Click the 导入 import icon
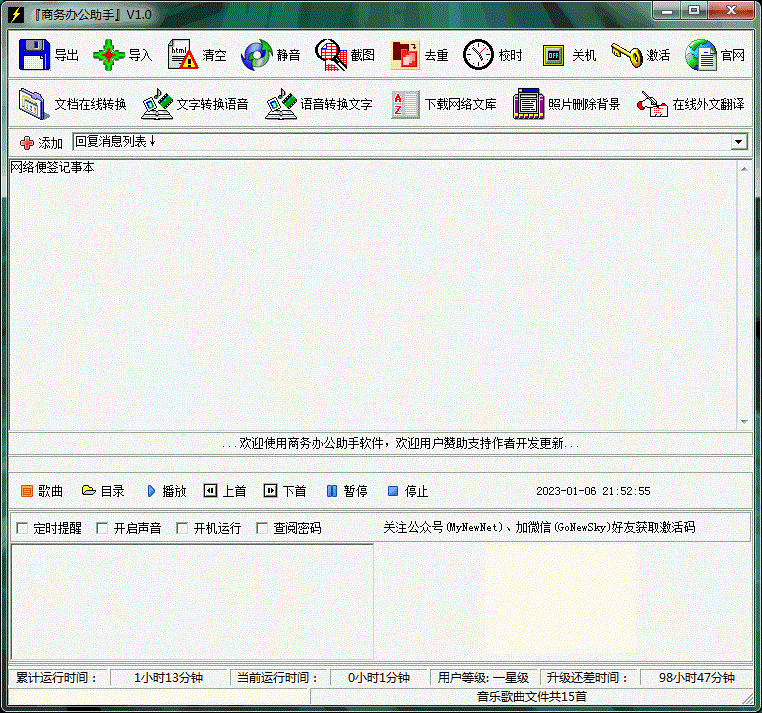The width and height of the screenshot is (762, 713). click(x=109, y=55)
